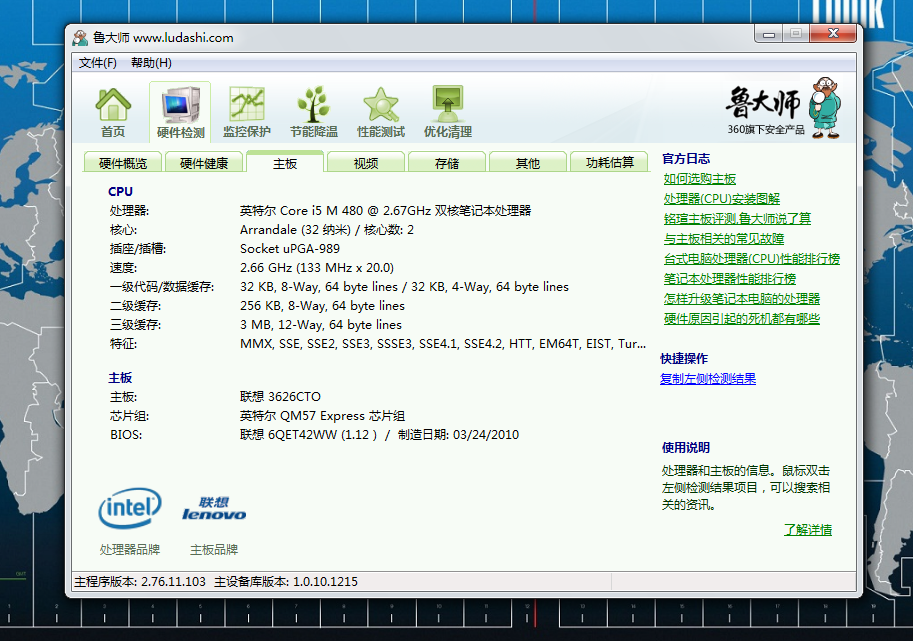Open link 笔记本处理器性能排行榜
Viewport: 913px width, 641px height.
730,279
